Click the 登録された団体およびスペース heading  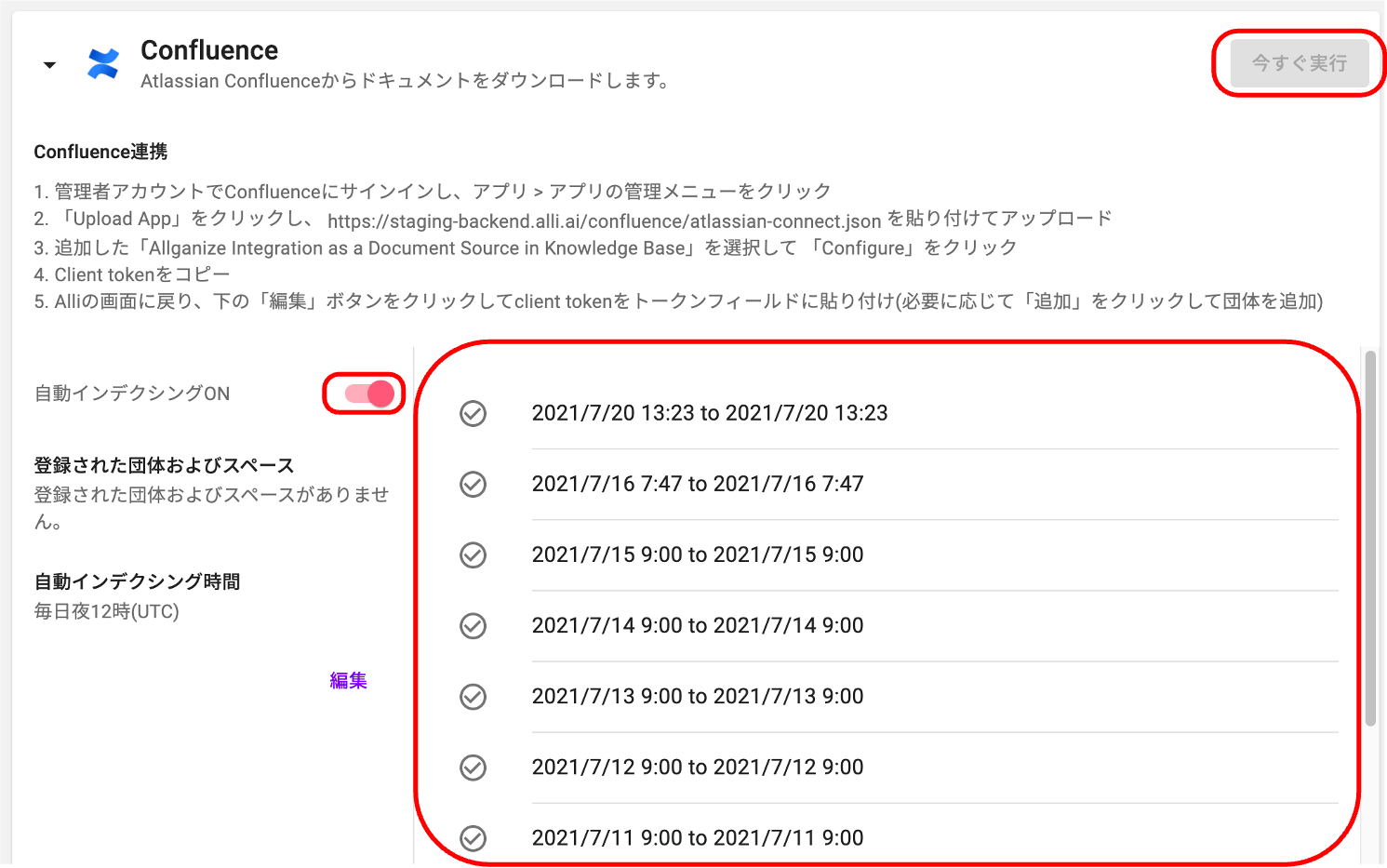click(x=164, y=465)
